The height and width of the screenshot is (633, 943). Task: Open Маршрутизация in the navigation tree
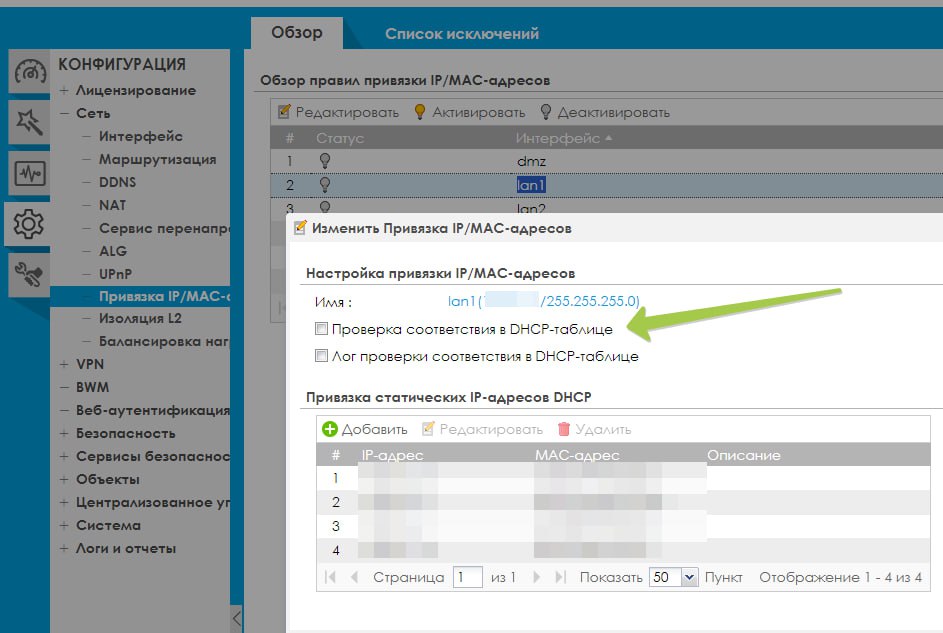(158, 159)
